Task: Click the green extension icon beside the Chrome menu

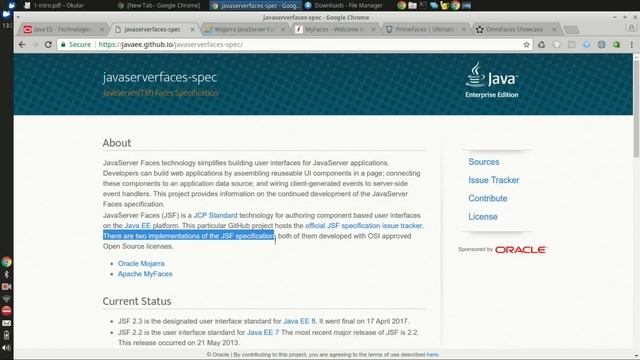Action: [x=616, y=44]
